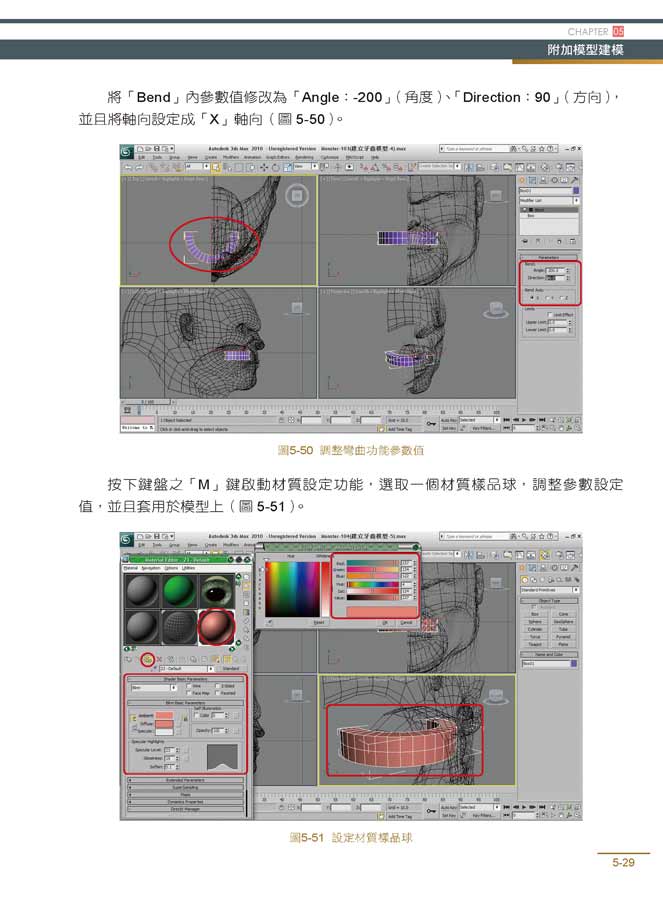Open the Hierarchy command panel tab in figure 5-50

coord(543,180)
